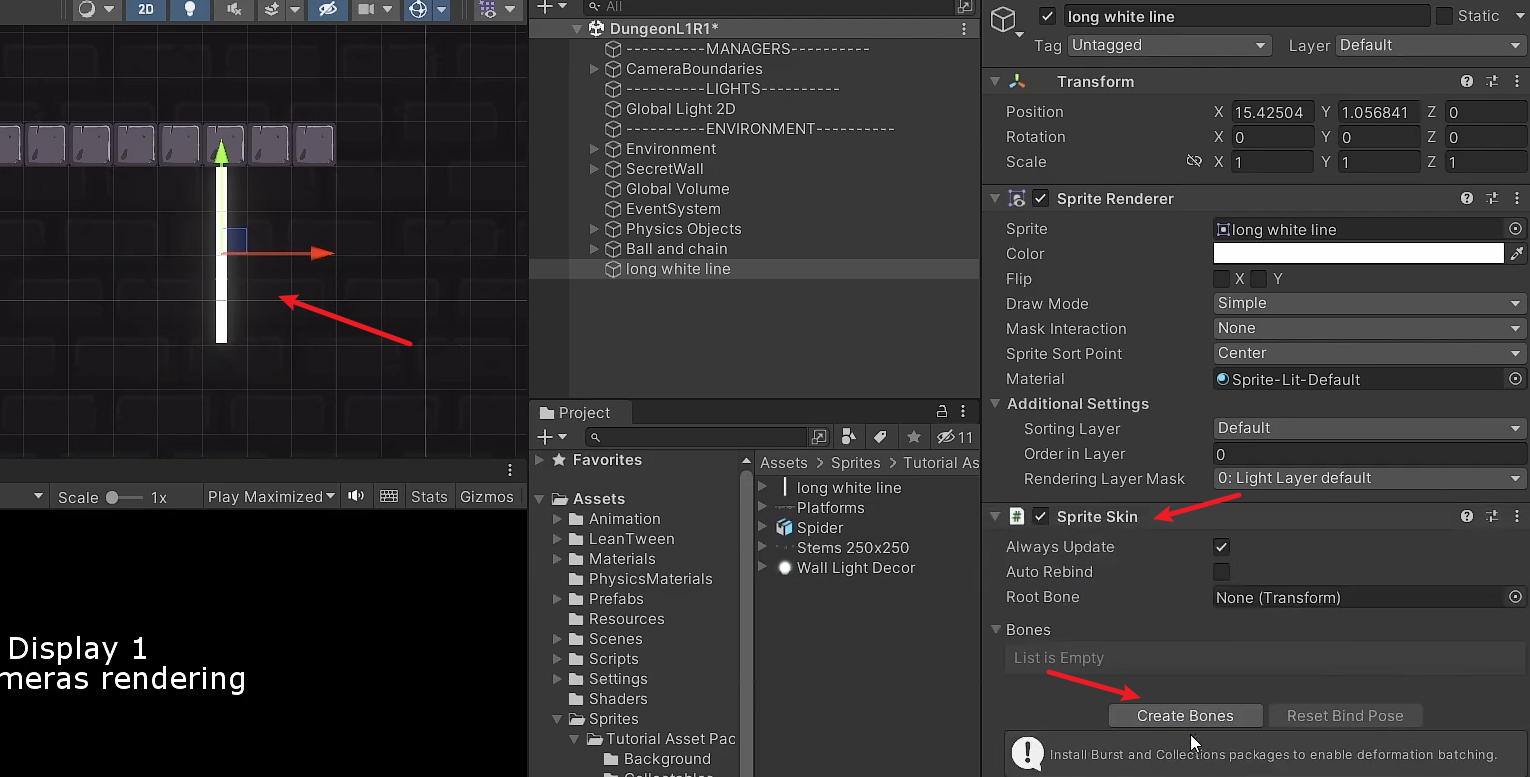Screen dimensions: 1530x777
Task: Open the Gizmos visibility menu
Action: (x=509, y=11)
